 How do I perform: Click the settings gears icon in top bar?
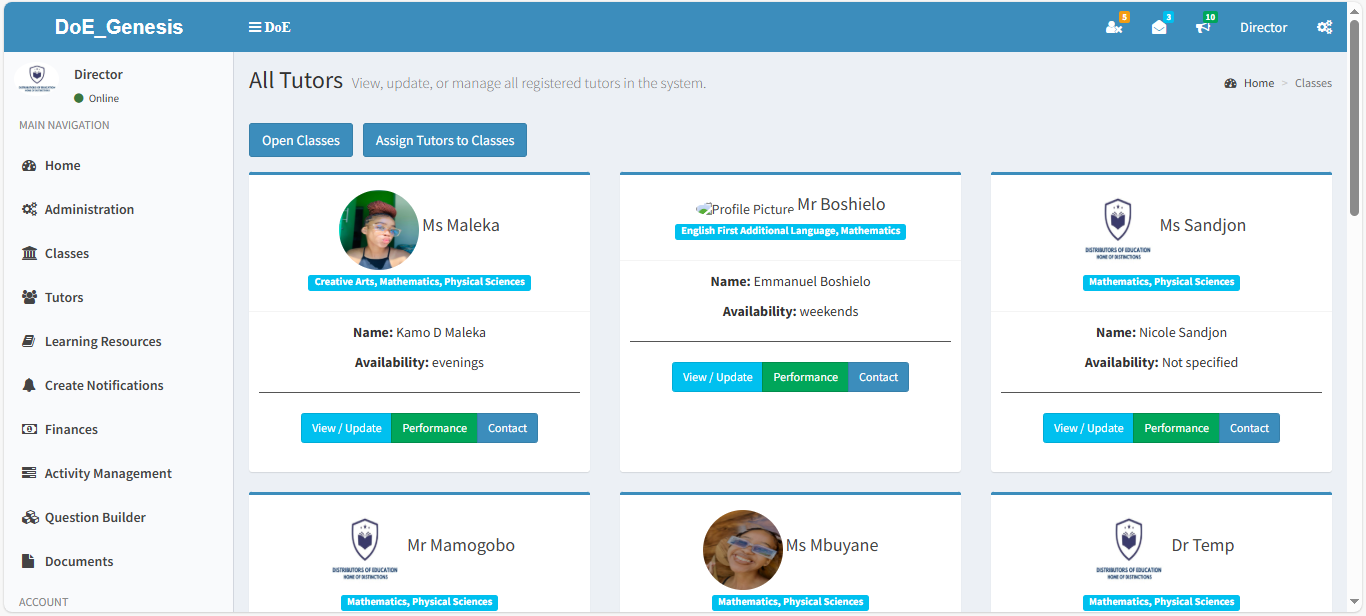click(1324, 27)
